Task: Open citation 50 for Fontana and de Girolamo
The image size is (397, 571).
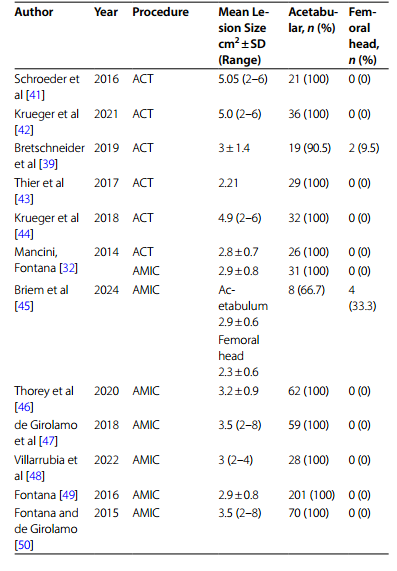Action: point(22,545)
